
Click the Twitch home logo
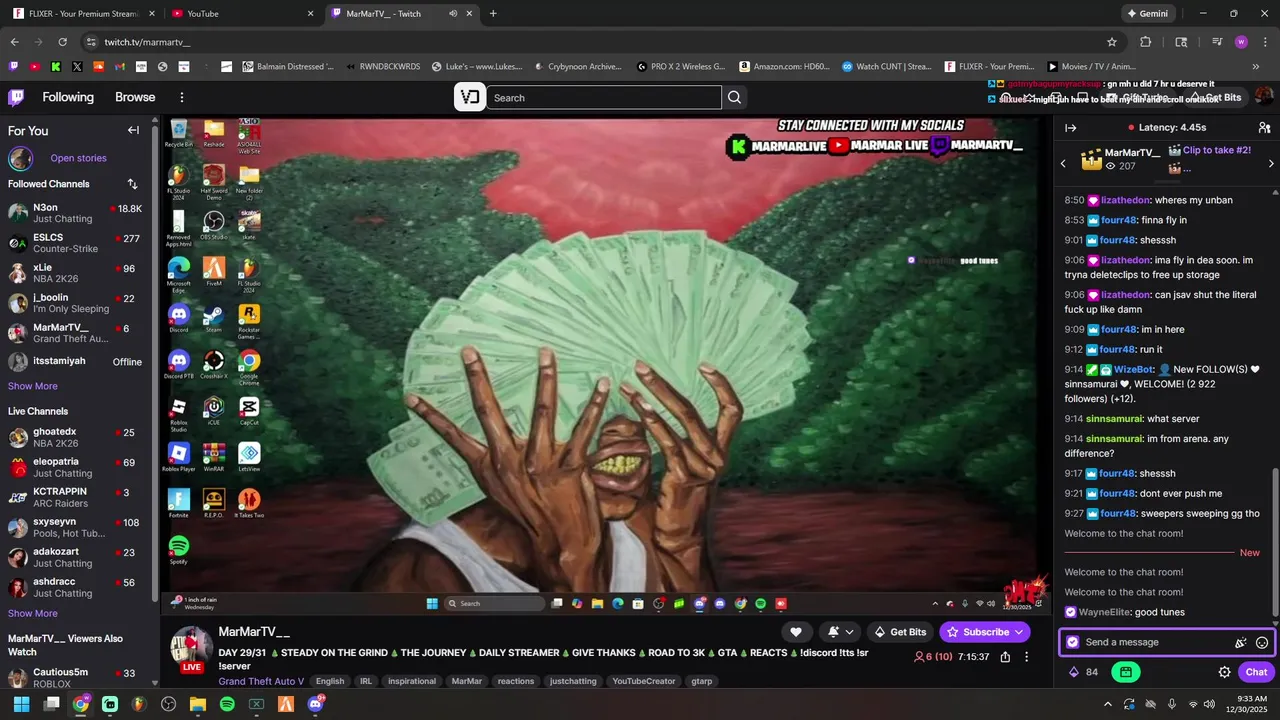tap(16, 97)
